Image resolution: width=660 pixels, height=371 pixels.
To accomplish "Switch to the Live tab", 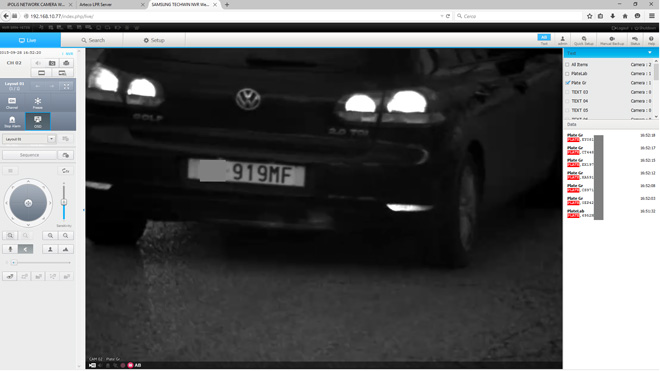I will tap(30, 40).
